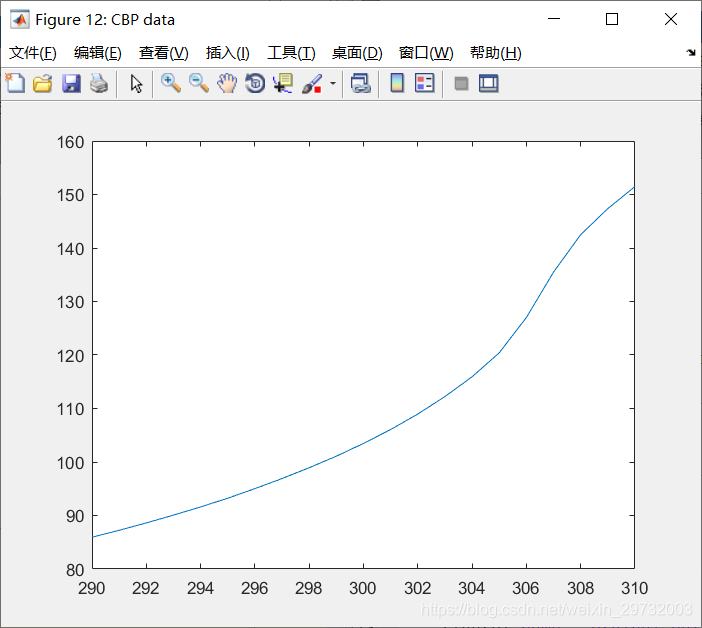702x628 pixels.
Task: Show plot tools and dock figure icon
Action: [x=488, y=83]
